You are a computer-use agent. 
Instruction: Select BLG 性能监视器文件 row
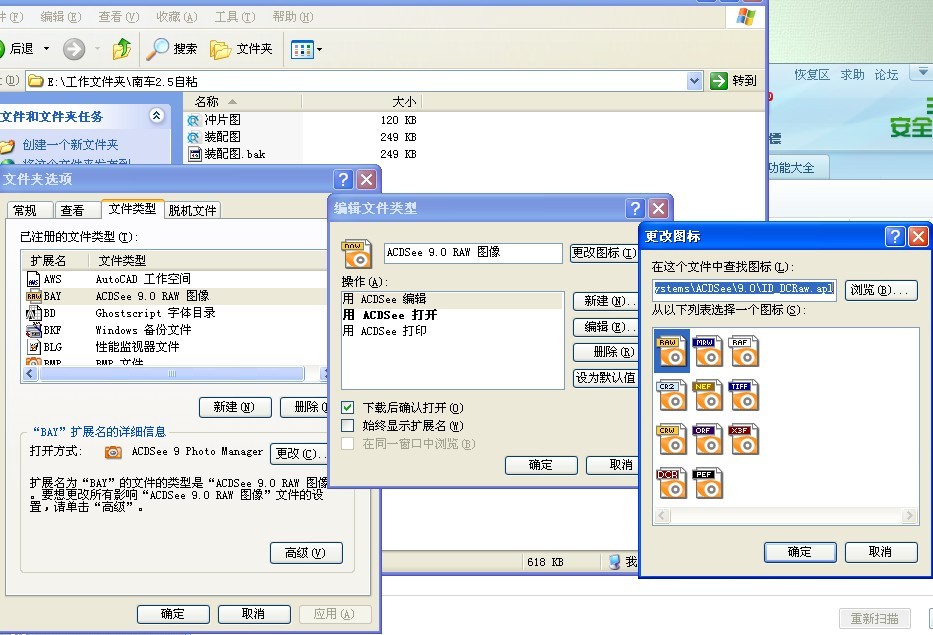point(176,347)
